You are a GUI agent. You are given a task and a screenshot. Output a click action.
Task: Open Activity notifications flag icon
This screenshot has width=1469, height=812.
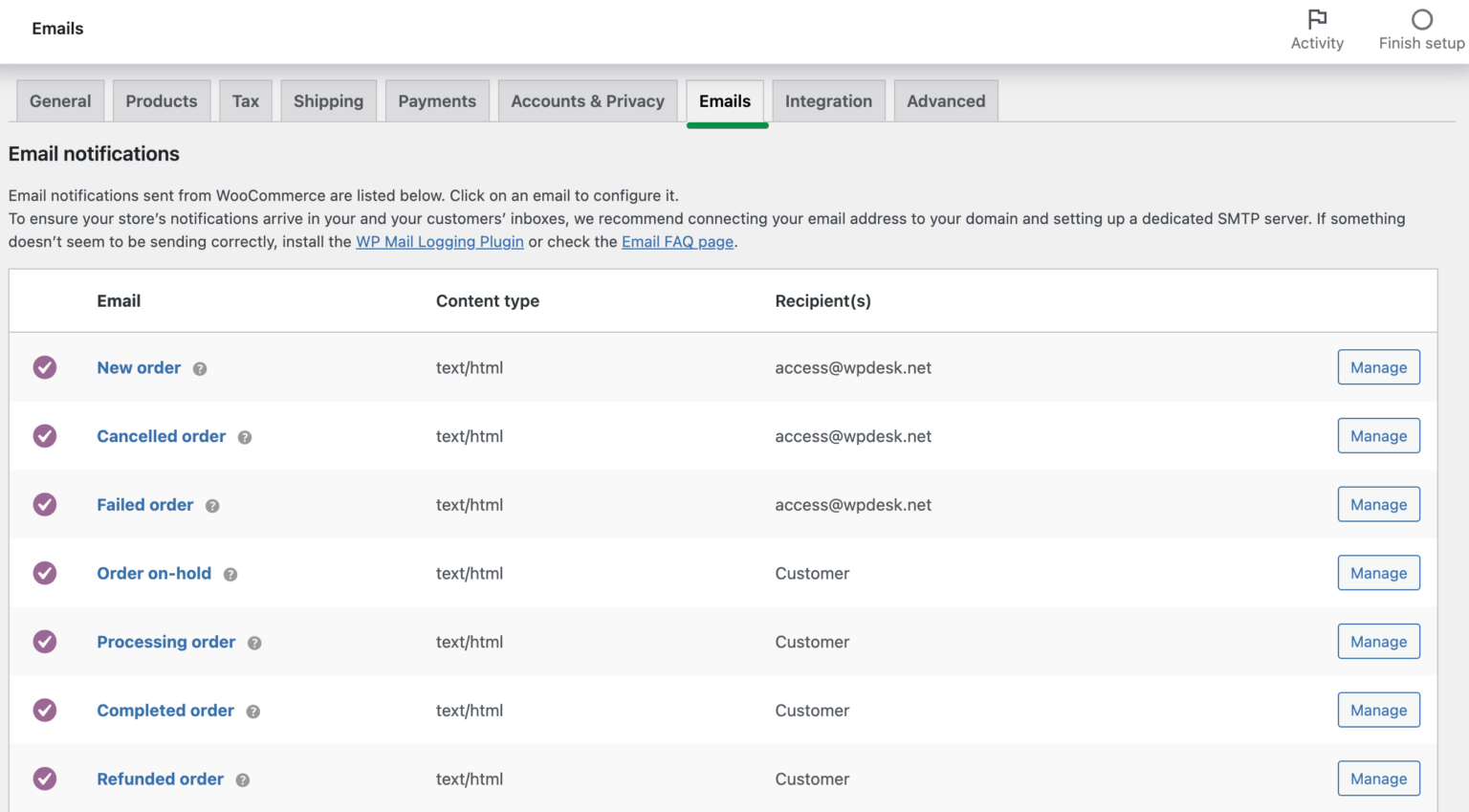point(1317,17)
